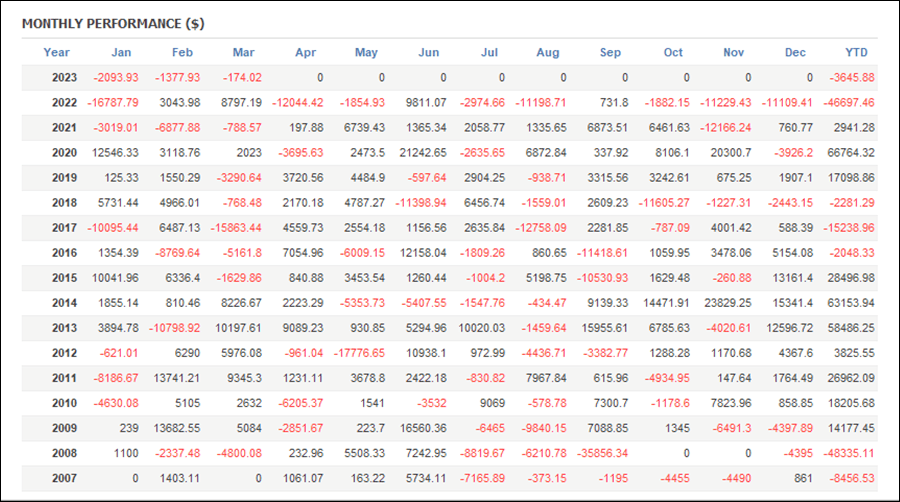
Task: Select the 2017 Mar value -15863.44
Action: (x=236, y=228)
